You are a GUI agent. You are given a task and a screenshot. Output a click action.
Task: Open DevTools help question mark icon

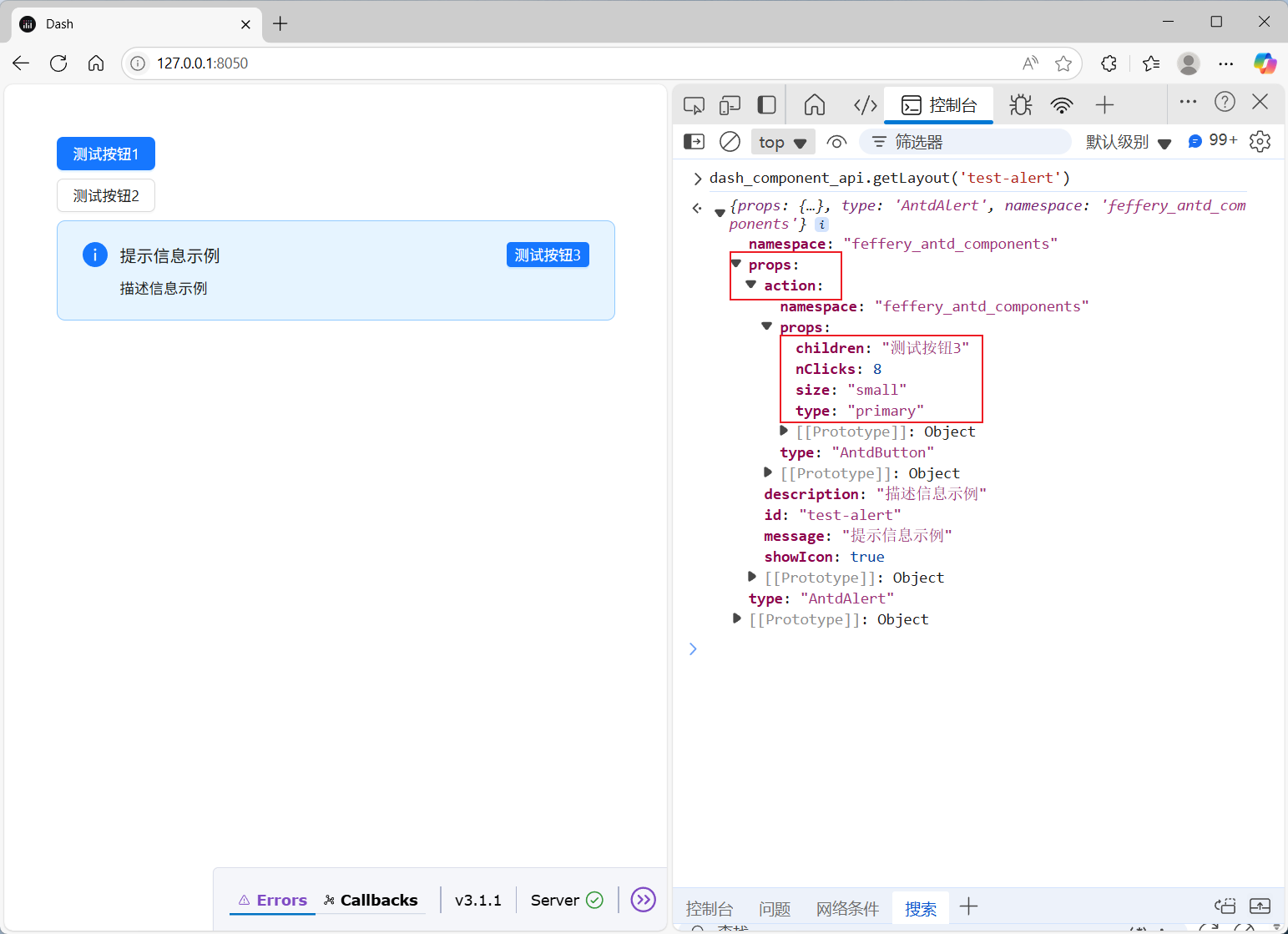point(1225,102)
